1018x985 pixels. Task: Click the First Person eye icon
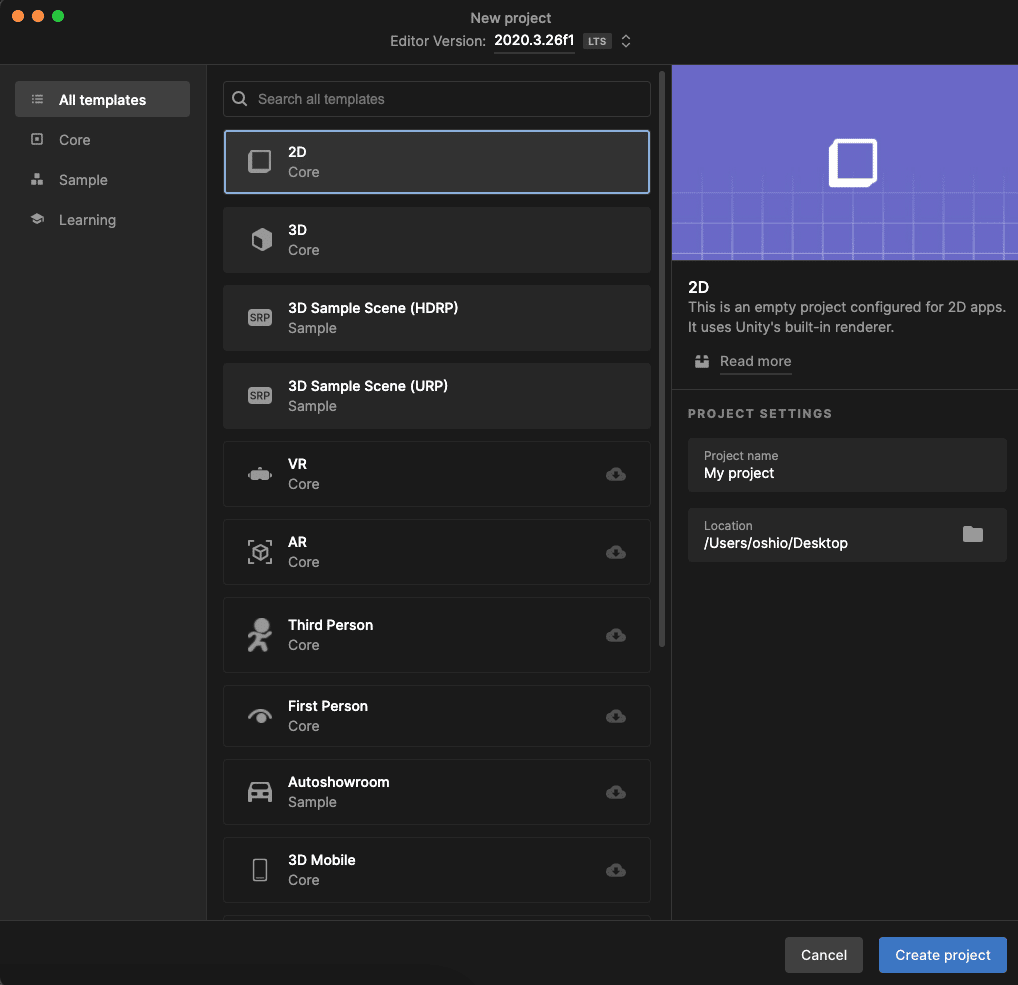pyautogui.click(x=260, y=716)
